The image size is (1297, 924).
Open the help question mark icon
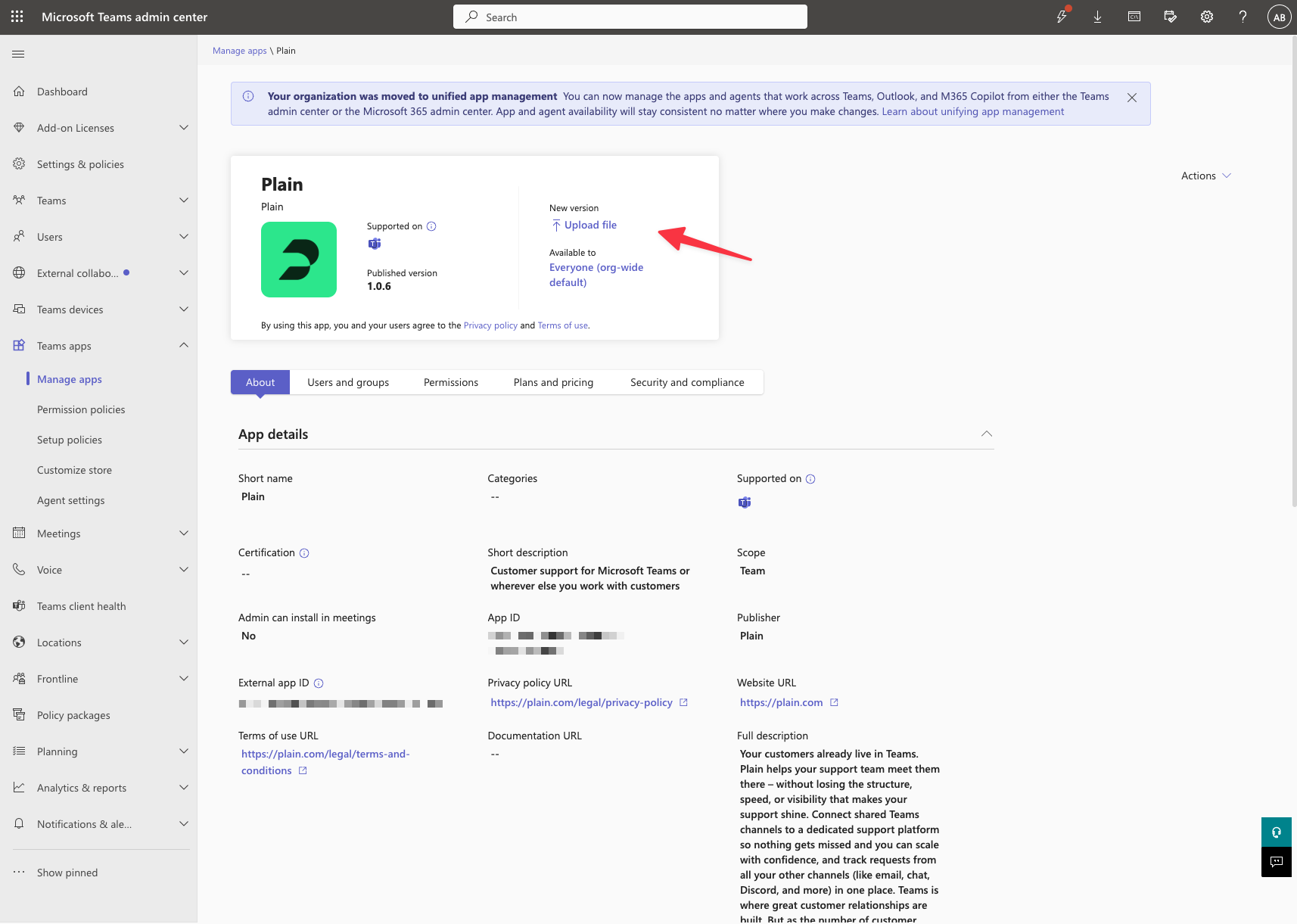(x=1243, y=17)
